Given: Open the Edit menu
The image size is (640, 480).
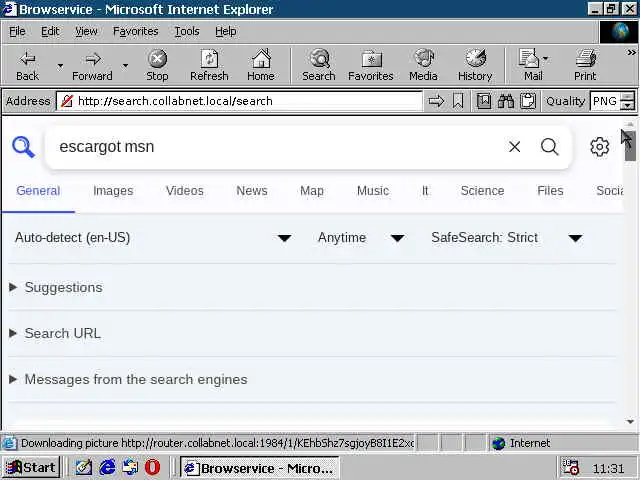Looking at the screenshot, I should (x=50, y=31).
